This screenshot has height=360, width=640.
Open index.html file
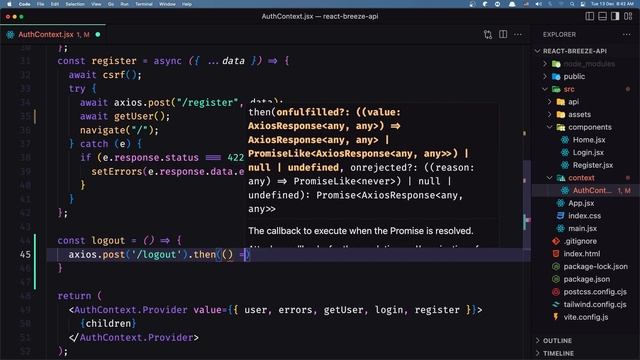pyautogui.click(x=582, y=253)
